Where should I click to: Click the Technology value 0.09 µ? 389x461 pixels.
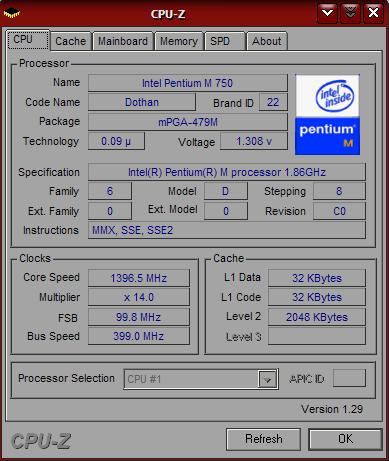tap(116, 141)
